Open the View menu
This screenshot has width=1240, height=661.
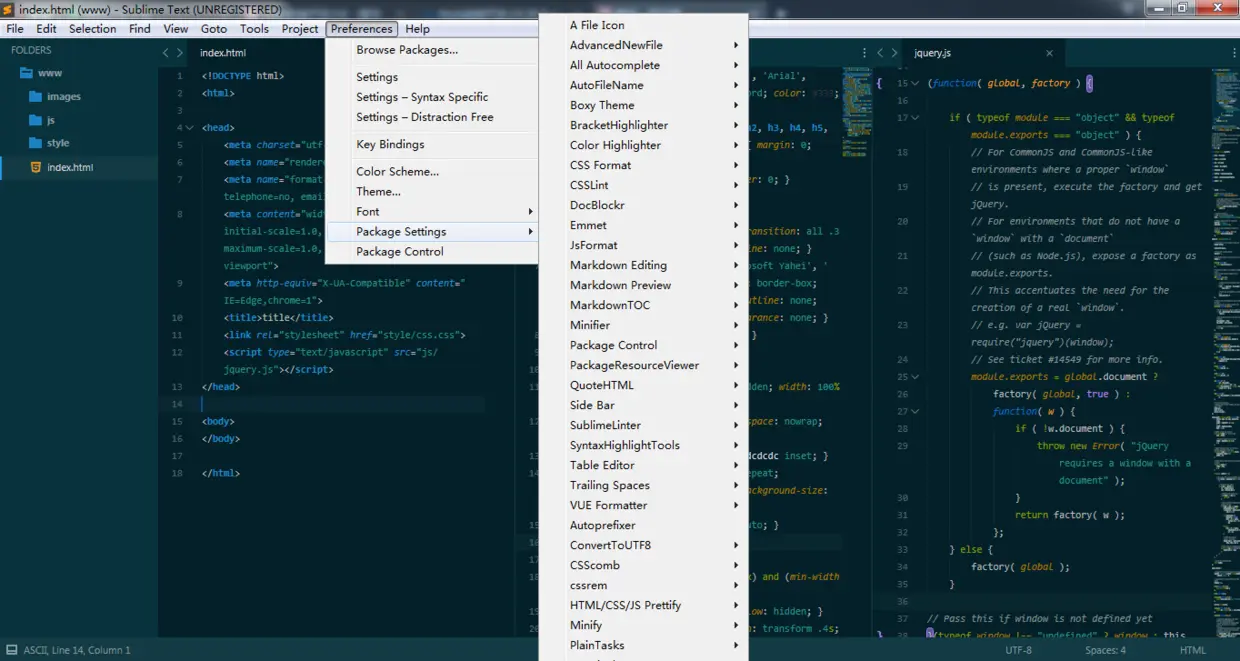pyautogui.click(x=176, y=29)
